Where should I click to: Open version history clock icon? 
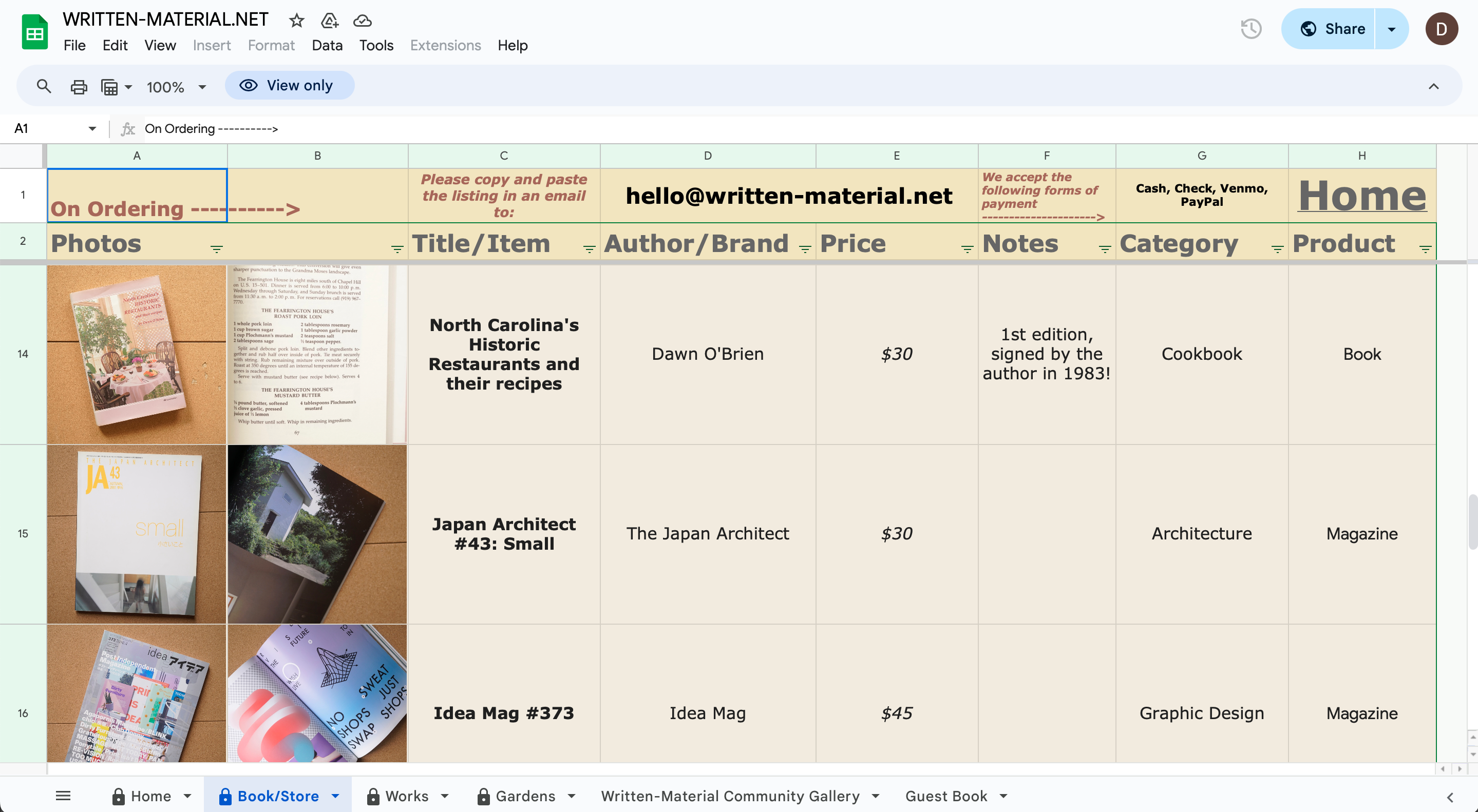1251,29
